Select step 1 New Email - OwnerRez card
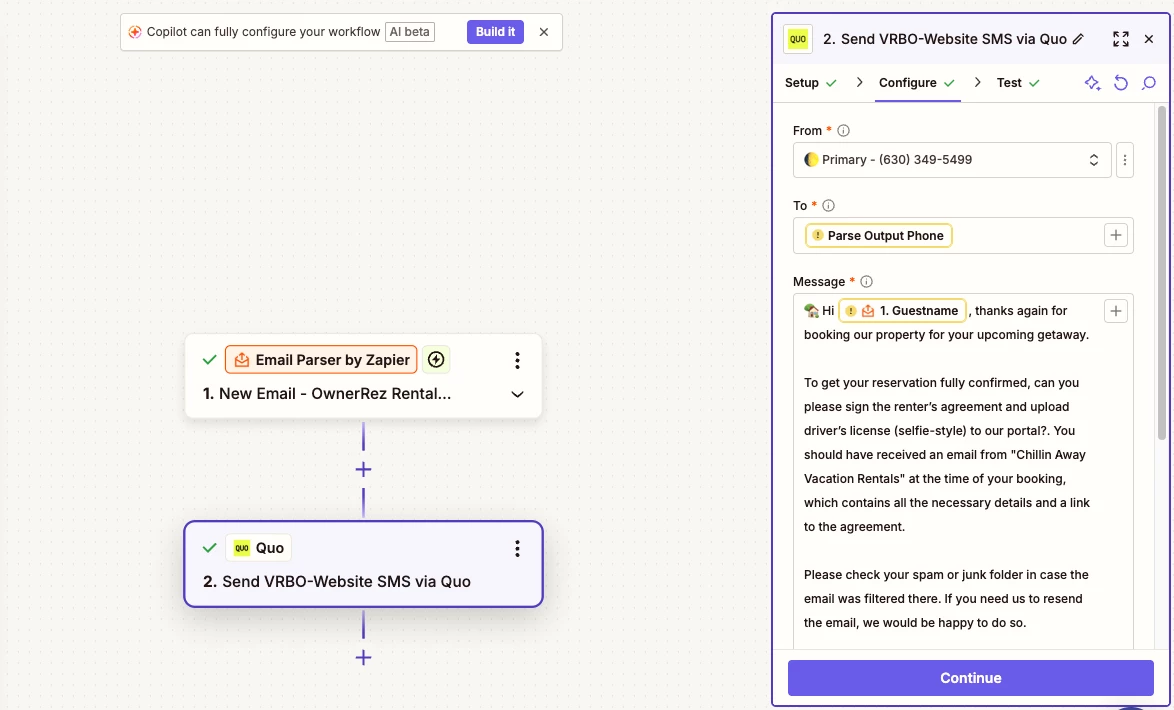 click(x=363, y=376)
